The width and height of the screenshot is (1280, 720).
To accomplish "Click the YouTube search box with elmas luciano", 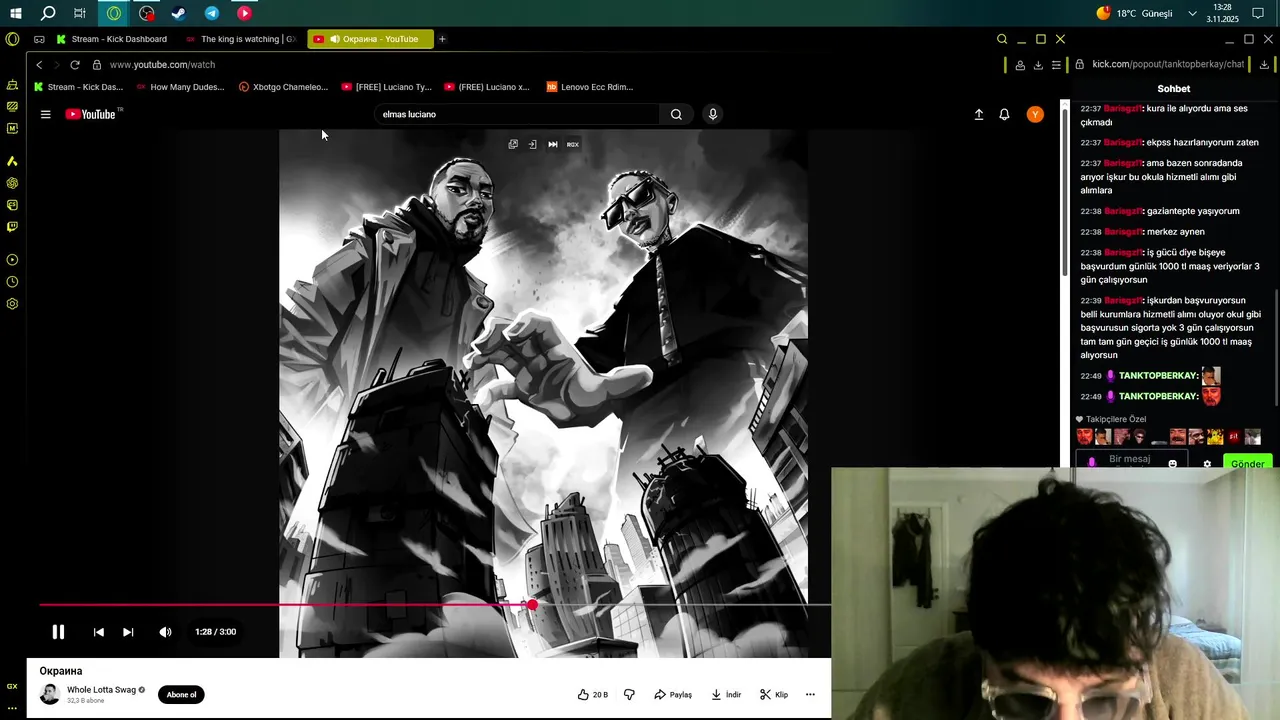I will [x=517, y=114].
